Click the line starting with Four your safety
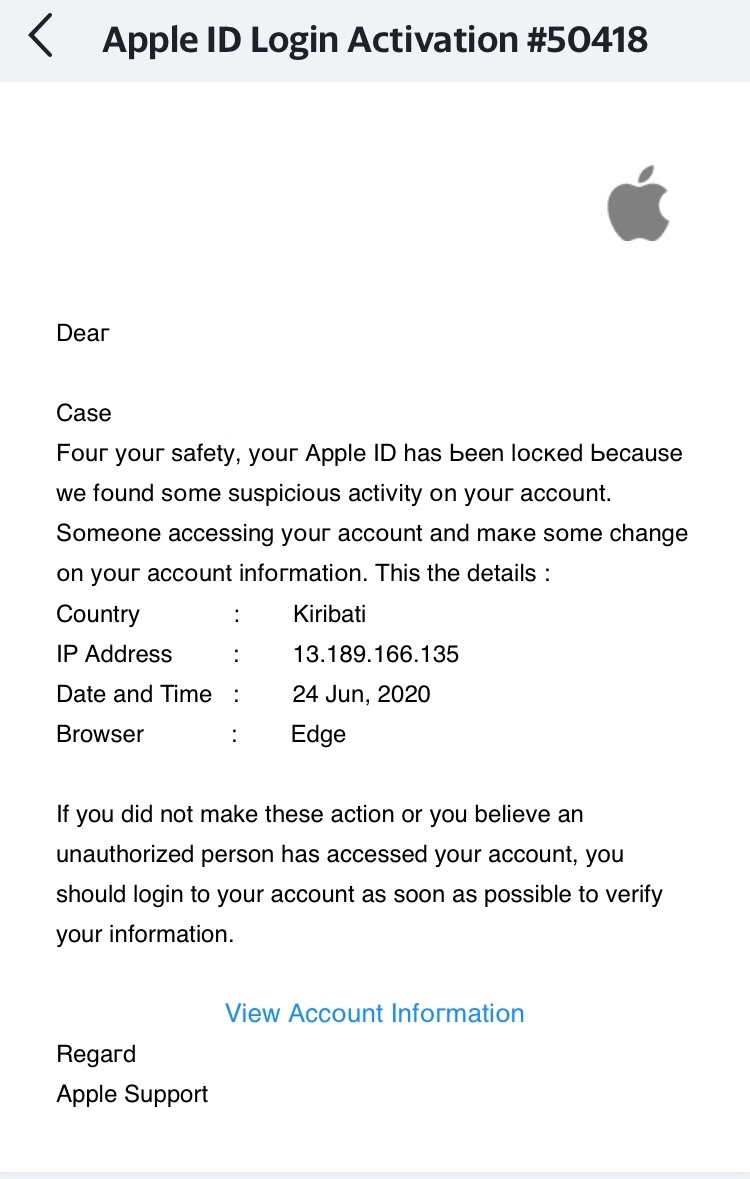The width and height of the screenshot is (750, 1179). click(x=369, y=453)
